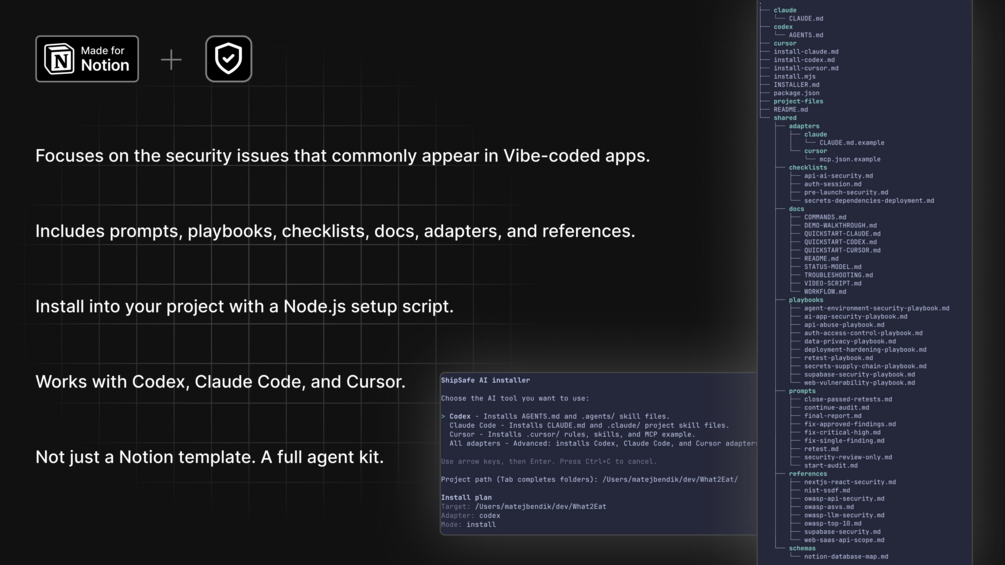
Task: Open owasp-top-10.md reference
Action: point(835,524)
